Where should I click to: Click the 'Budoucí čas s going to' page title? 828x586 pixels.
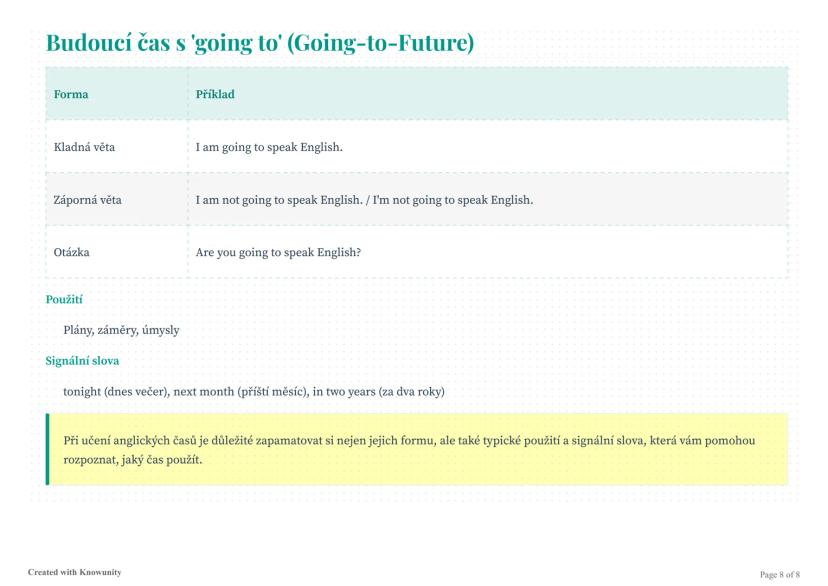[x=259, y=43]
